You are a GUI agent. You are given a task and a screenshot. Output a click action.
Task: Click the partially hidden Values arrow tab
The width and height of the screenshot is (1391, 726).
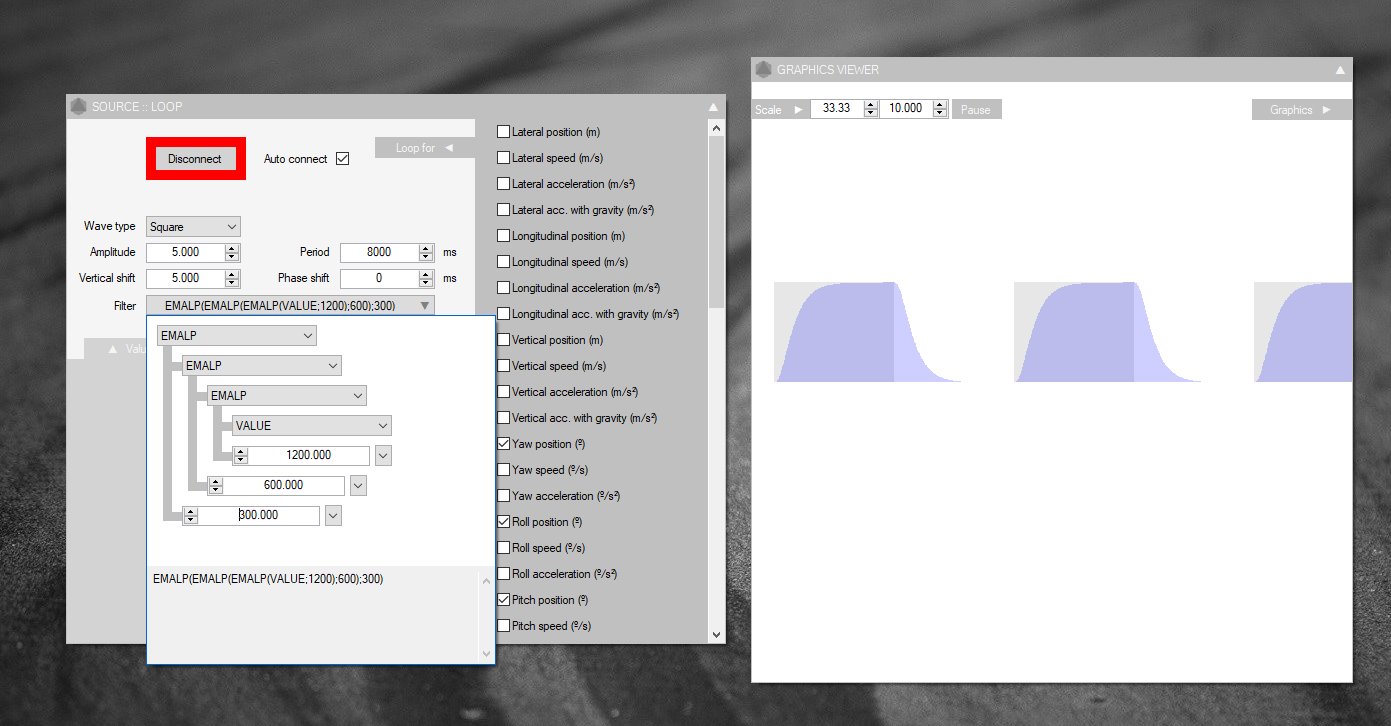click(x=115, y=349)
